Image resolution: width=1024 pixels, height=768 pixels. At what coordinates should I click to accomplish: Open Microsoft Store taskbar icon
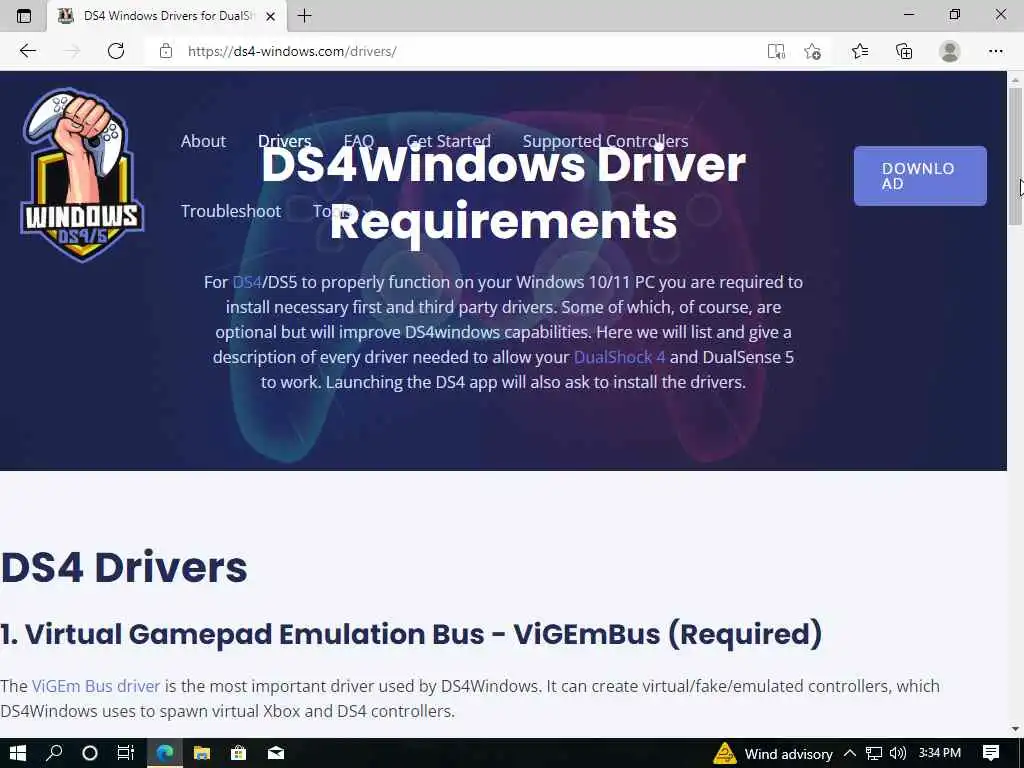238,753
